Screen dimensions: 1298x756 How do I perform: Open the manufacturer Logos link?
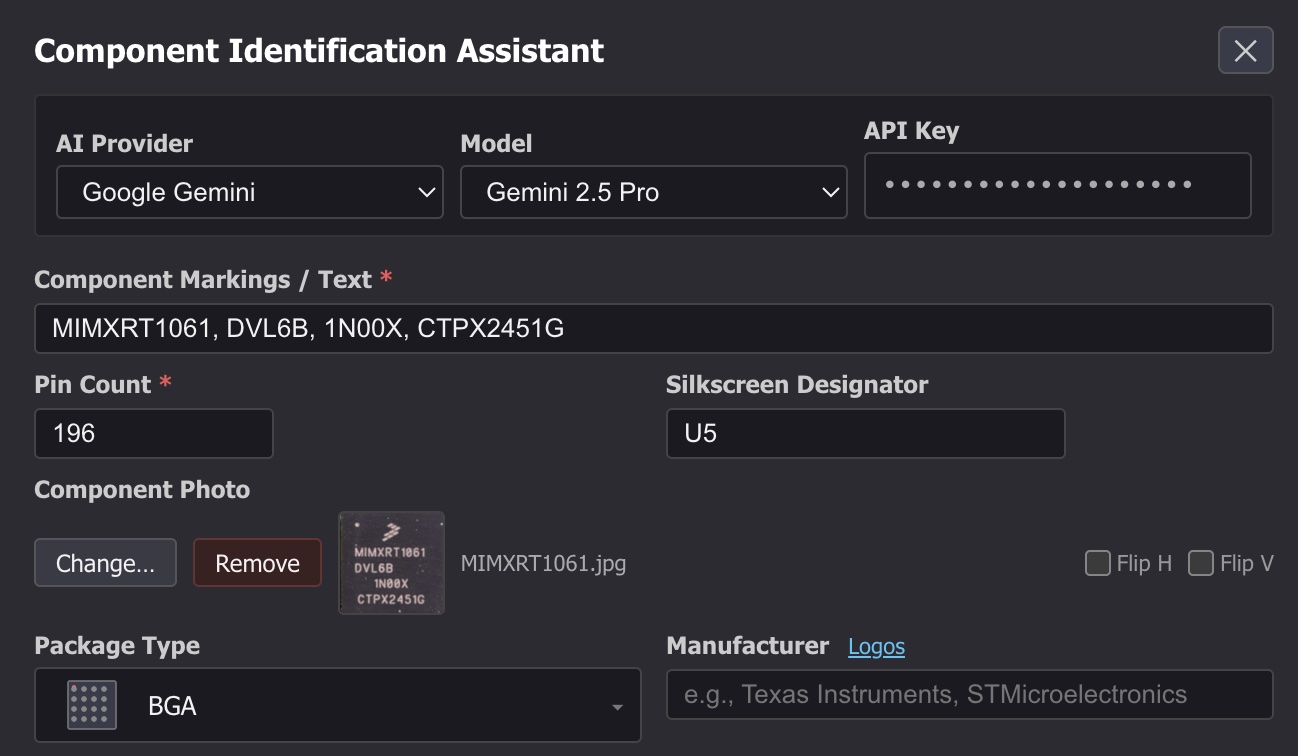[877, 646]
